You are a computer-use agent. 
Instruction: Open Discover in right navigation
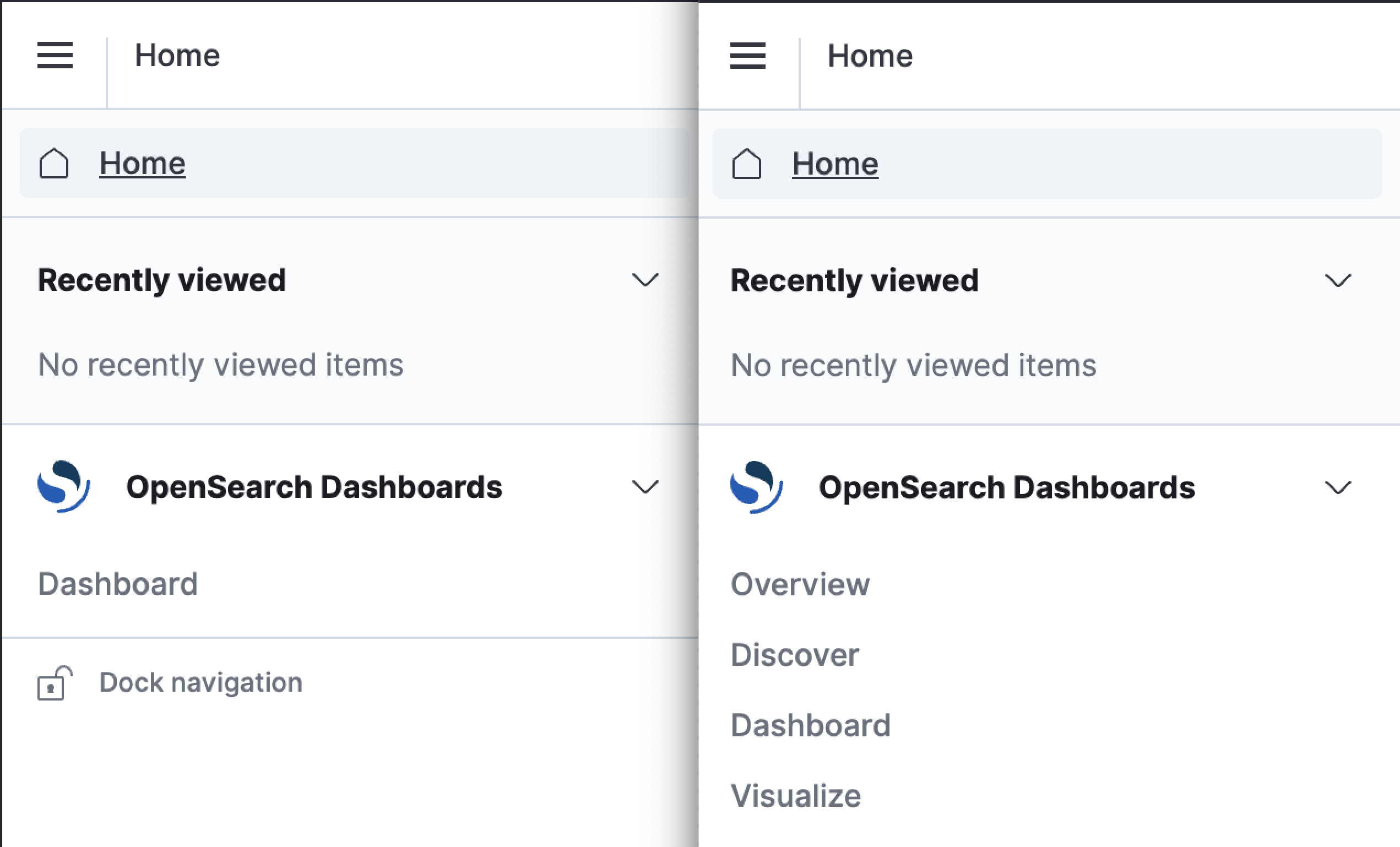coord(794,655)
